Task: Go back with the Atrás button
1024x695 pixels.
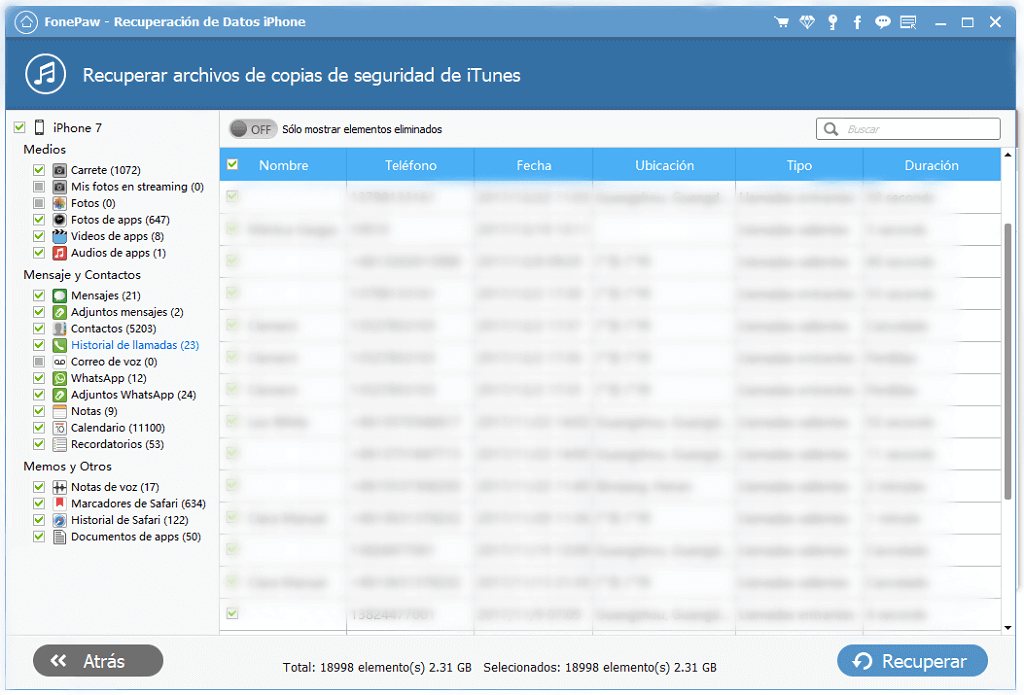Action: click(98, 661)
